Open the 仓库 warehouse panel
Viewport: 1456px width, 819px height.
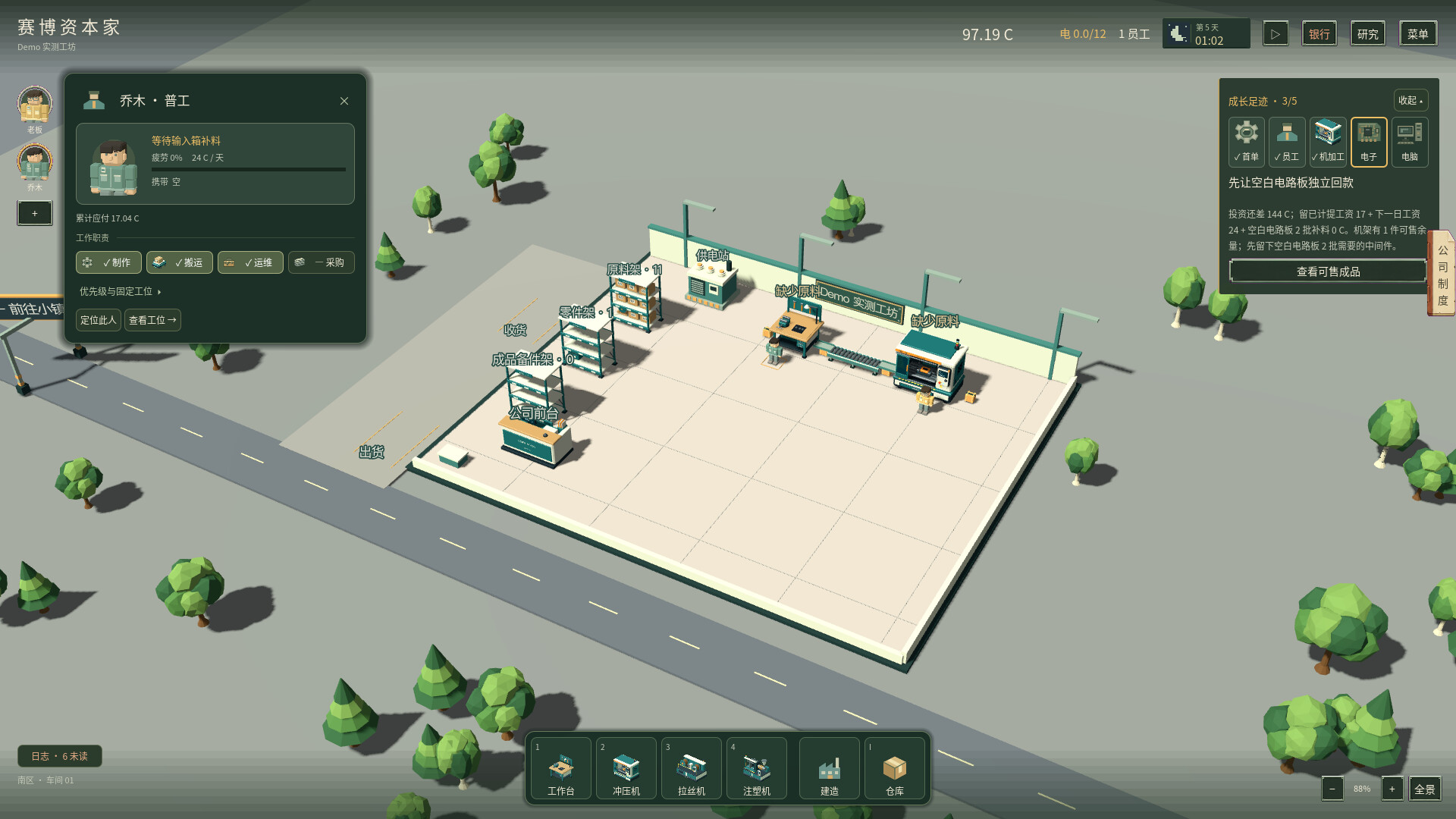click(895, 768)
